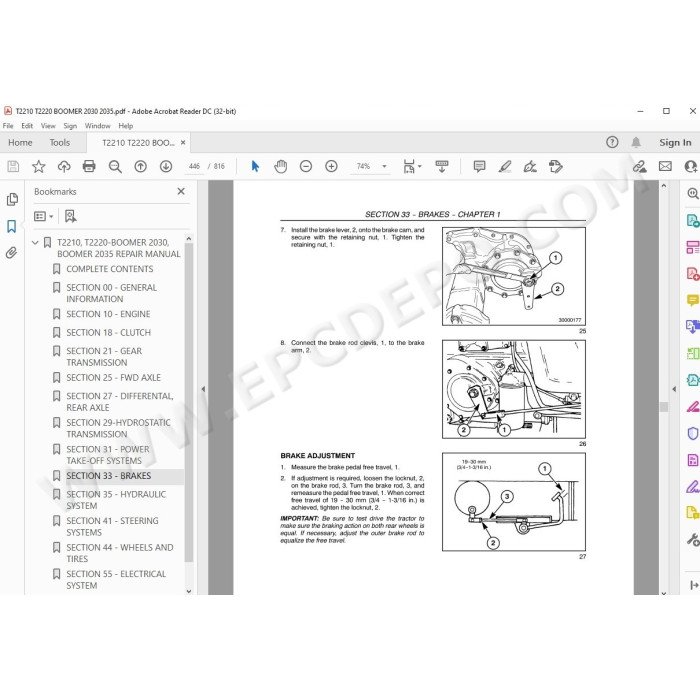Click bookmarks scroll down arrow
Image resolution: width=700 pixels, height=700 pixels.
(189, 591)
